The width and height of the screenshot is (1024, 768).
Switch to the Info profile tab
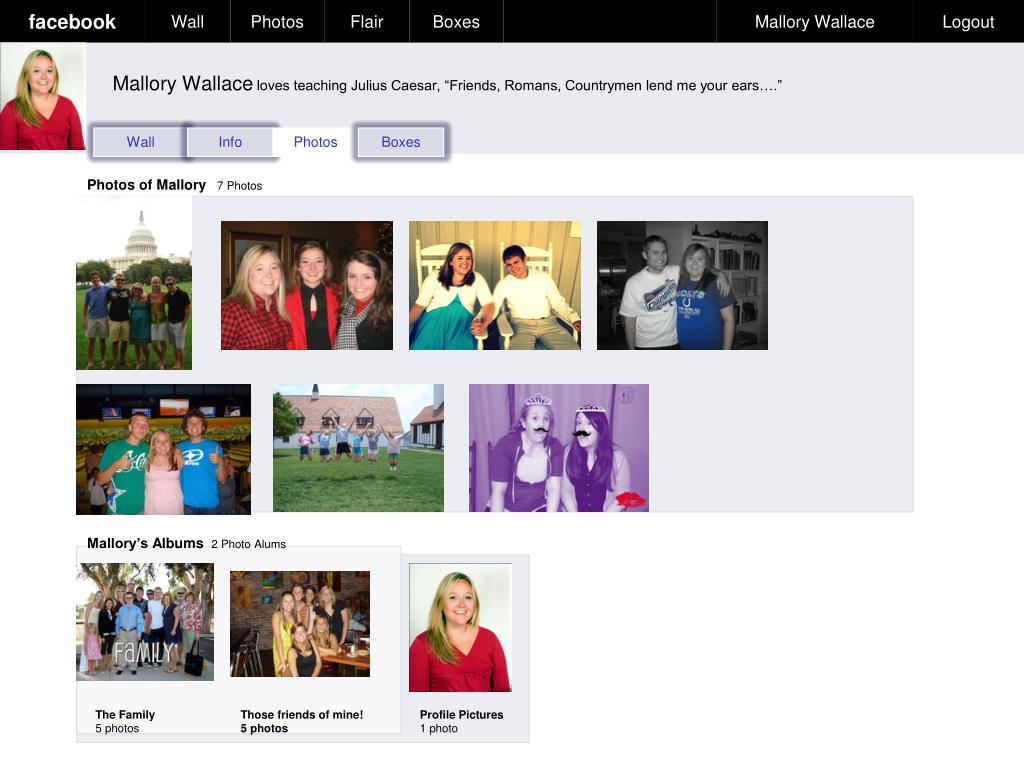[x=230, y=142]
